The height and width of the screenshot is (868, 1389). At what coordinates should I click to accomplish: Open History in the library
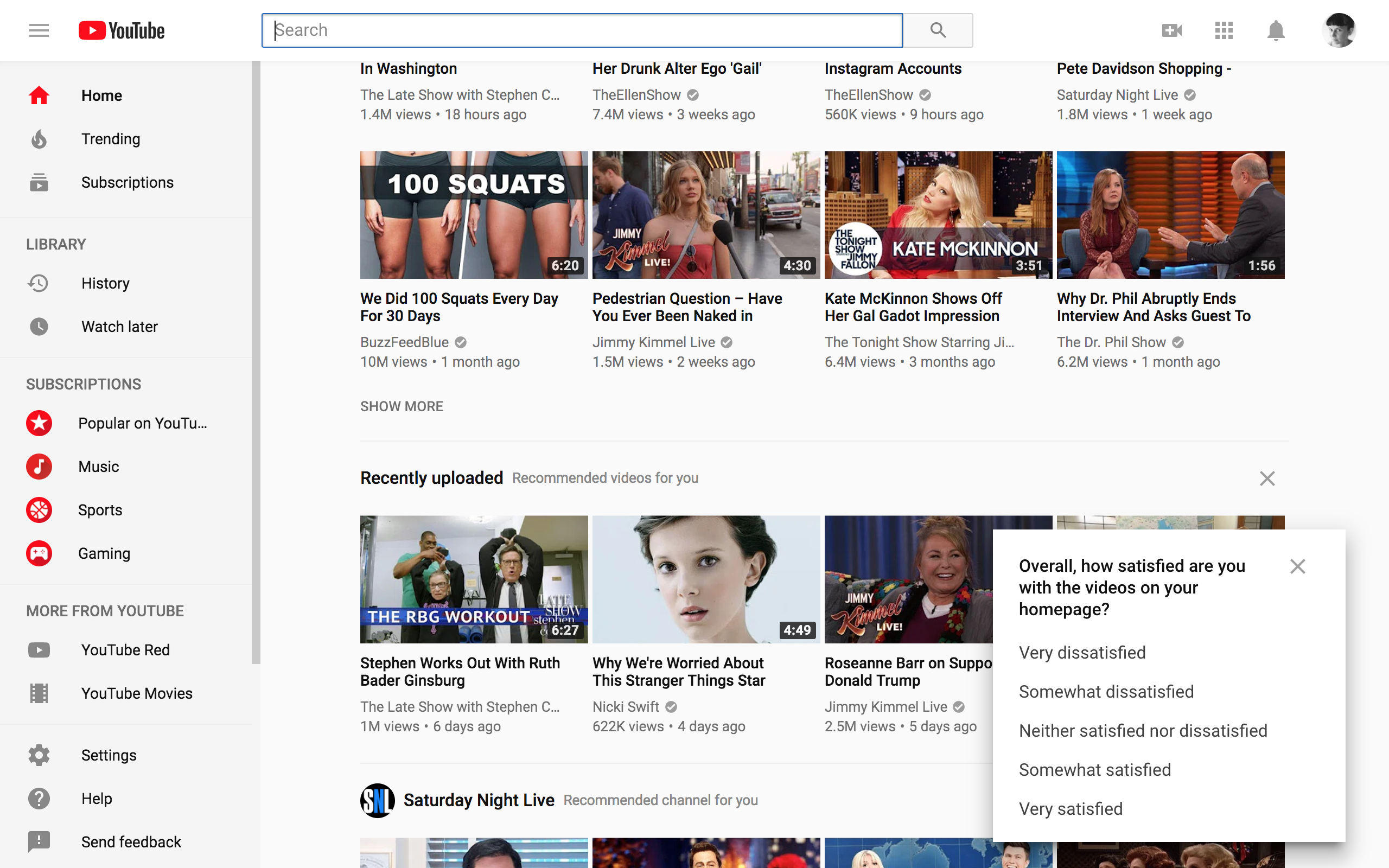point(126,283)
